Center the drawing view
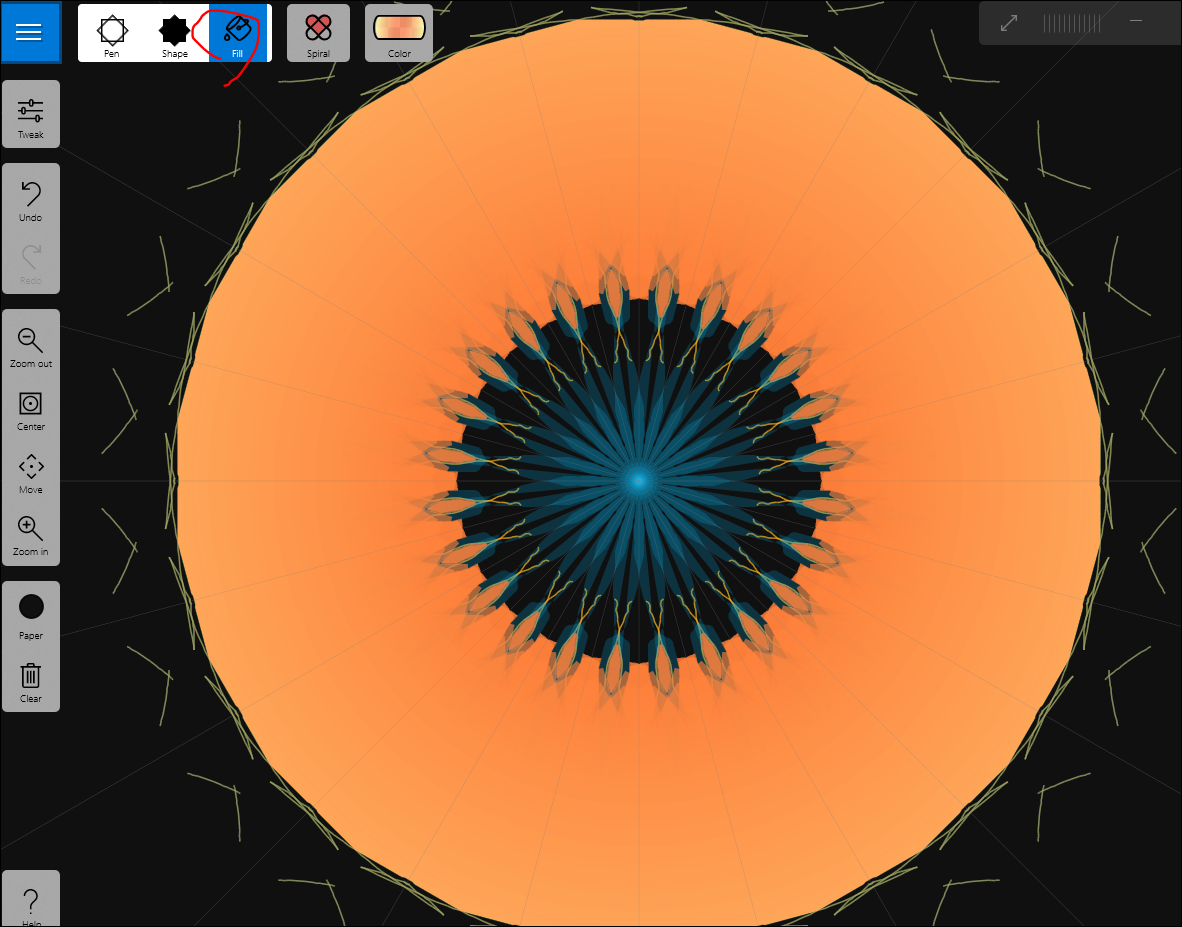The width and height of the screenshot is (1182, 927). click(x=31, y=410)
